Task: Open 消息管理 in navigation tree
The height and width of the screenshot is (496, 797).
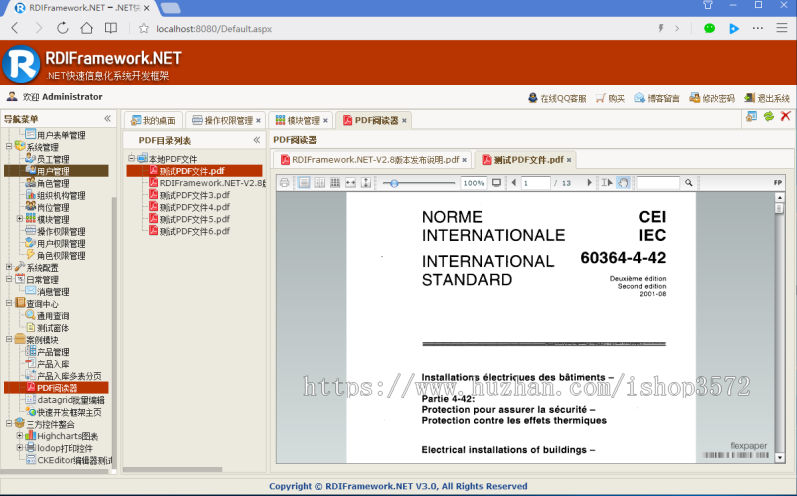Action: [x=53, y=292]
